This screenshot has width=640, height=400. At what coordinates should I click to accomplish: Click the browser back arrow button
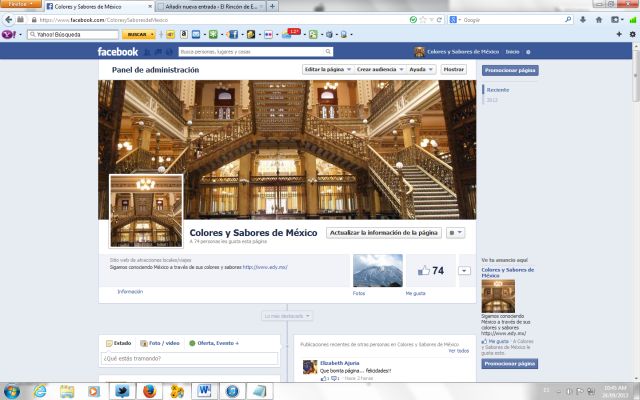(x=9, y=20)
